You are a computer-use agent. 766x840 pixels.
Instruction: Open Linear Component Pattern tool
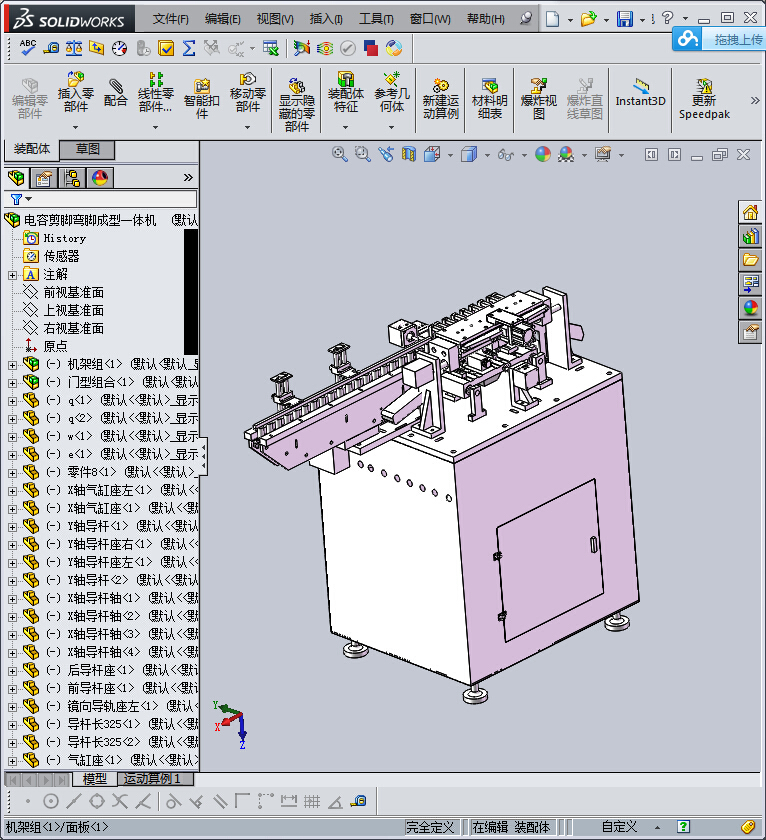point(155,92)
